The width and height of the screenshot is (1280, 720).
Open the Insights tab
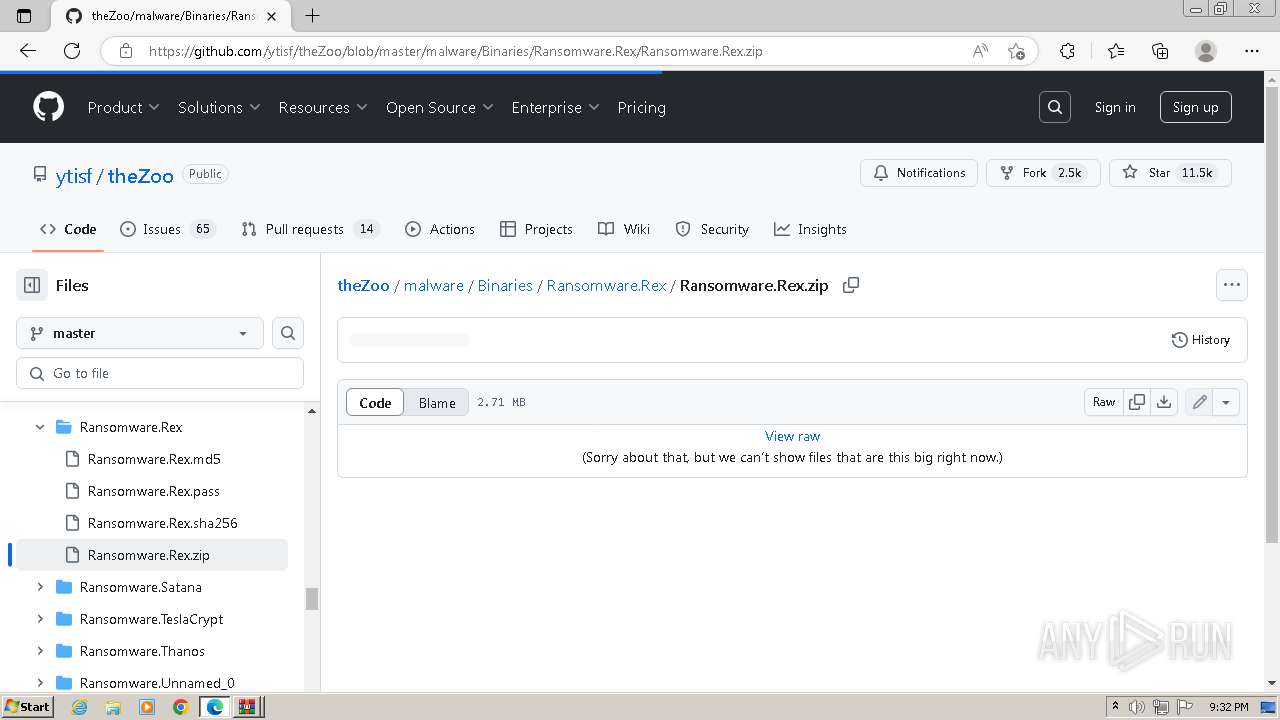point(810,229)
